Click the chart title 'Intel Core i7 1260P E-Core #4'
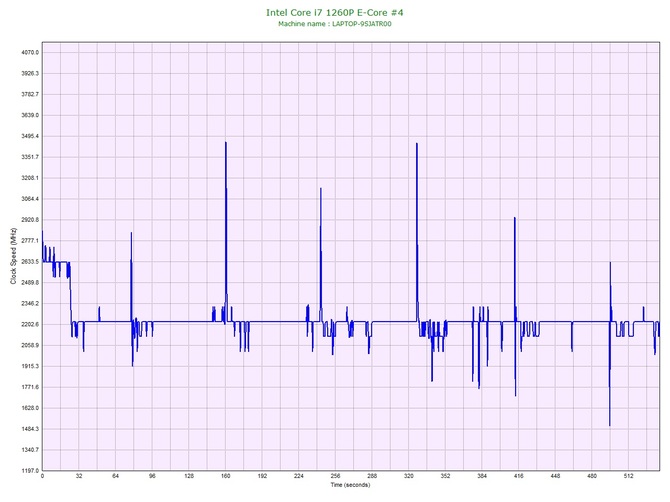Screen dimensions: 670x502 pos(335,12)
